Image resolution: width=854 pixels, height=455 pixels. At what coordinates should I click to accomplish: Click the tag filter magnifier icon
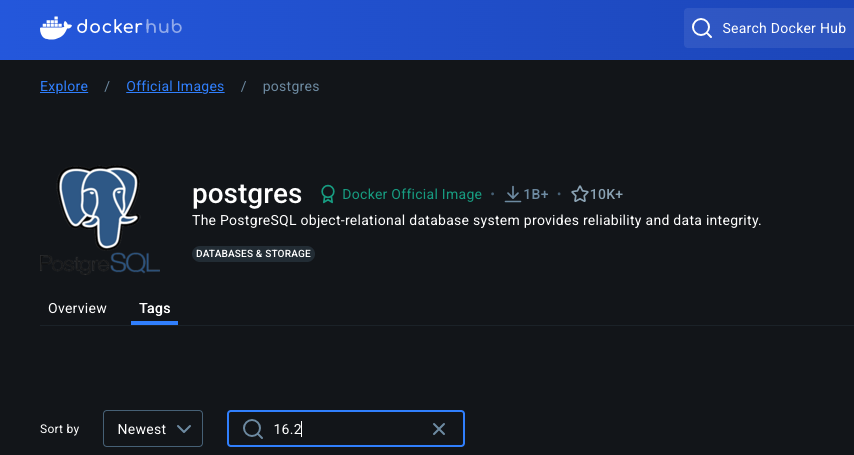tap(253, 429)
